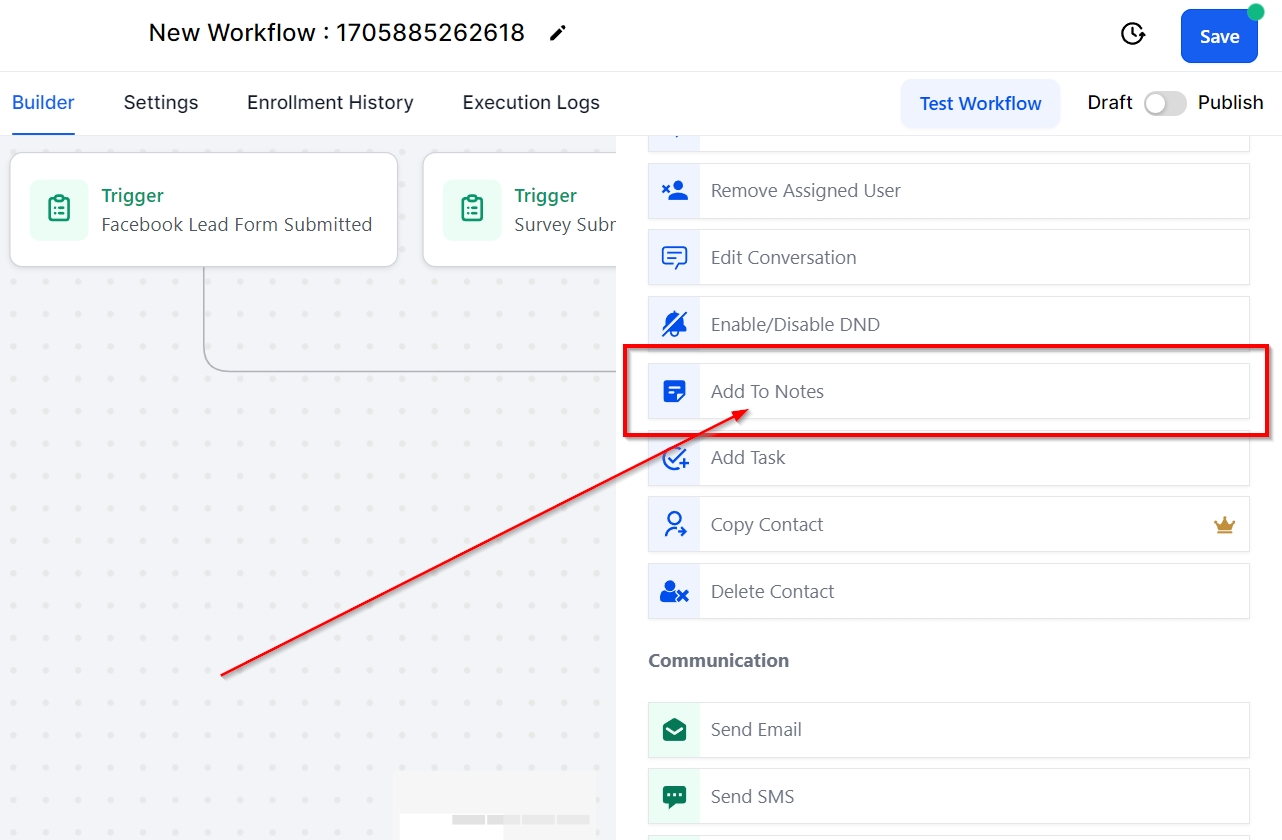
Task: Click the Send Email envelope icon
Action: tap(675, 730)
